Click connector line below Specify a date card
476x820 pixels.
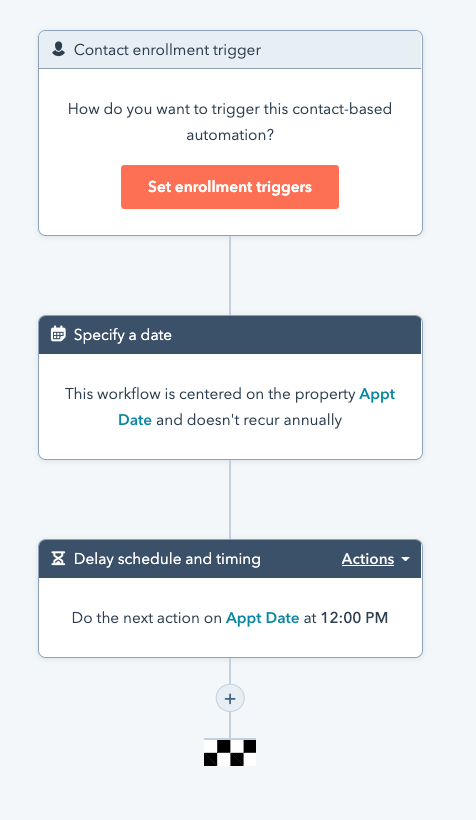click(230, 499)
